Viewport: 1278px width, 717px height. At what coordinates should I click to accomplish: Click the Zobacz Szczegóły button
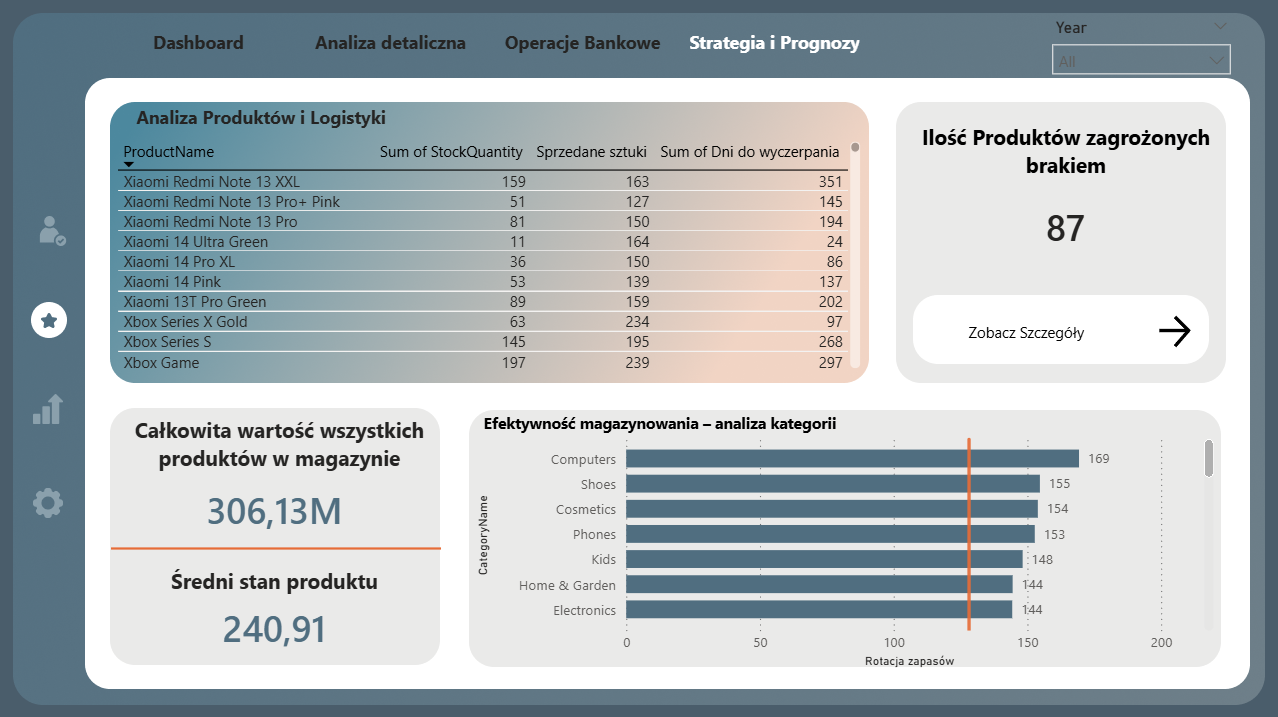1060,330
